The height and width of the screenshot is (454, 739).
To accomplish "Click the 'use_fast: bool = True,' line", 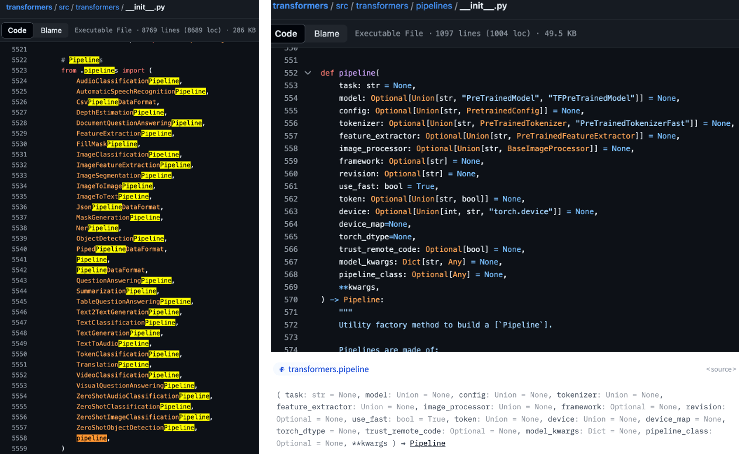I will pos(389,186).
